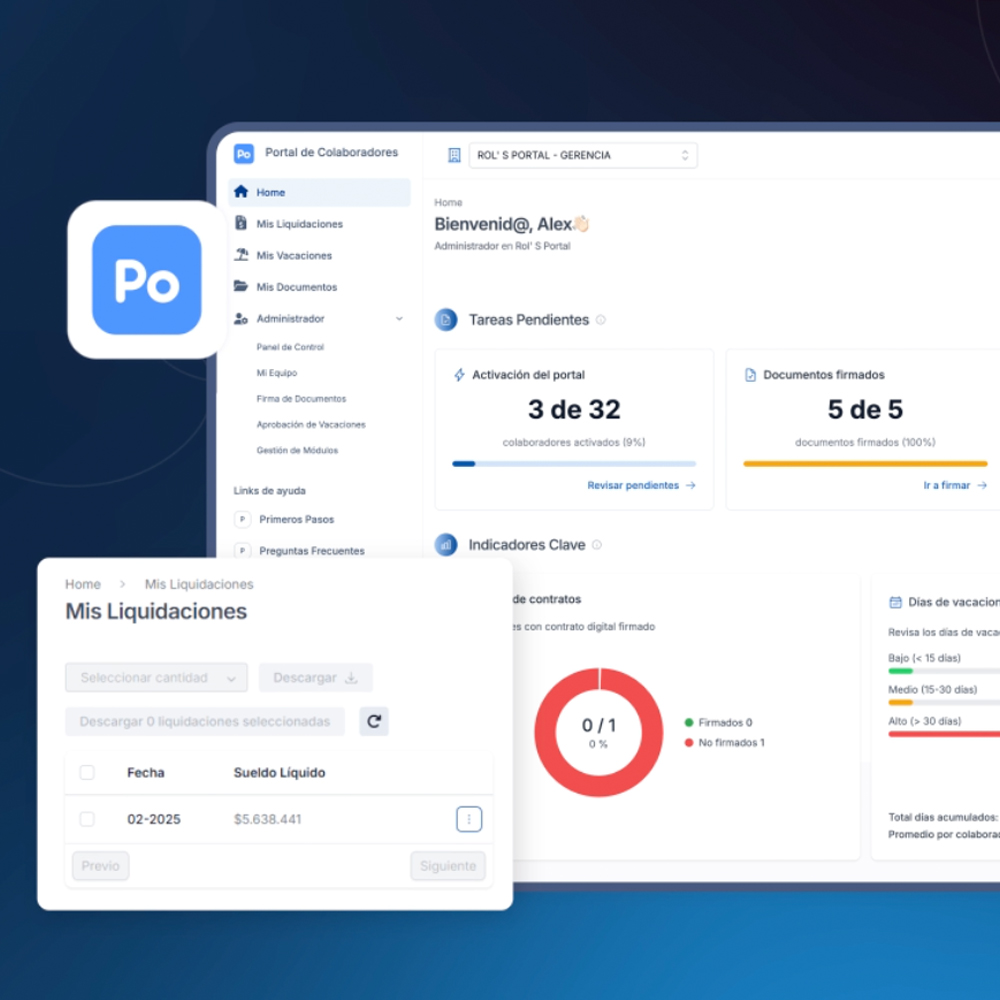1000x1000 pixels.
Task: Click the large Po app logo
Action: click(x=147, y=279)
